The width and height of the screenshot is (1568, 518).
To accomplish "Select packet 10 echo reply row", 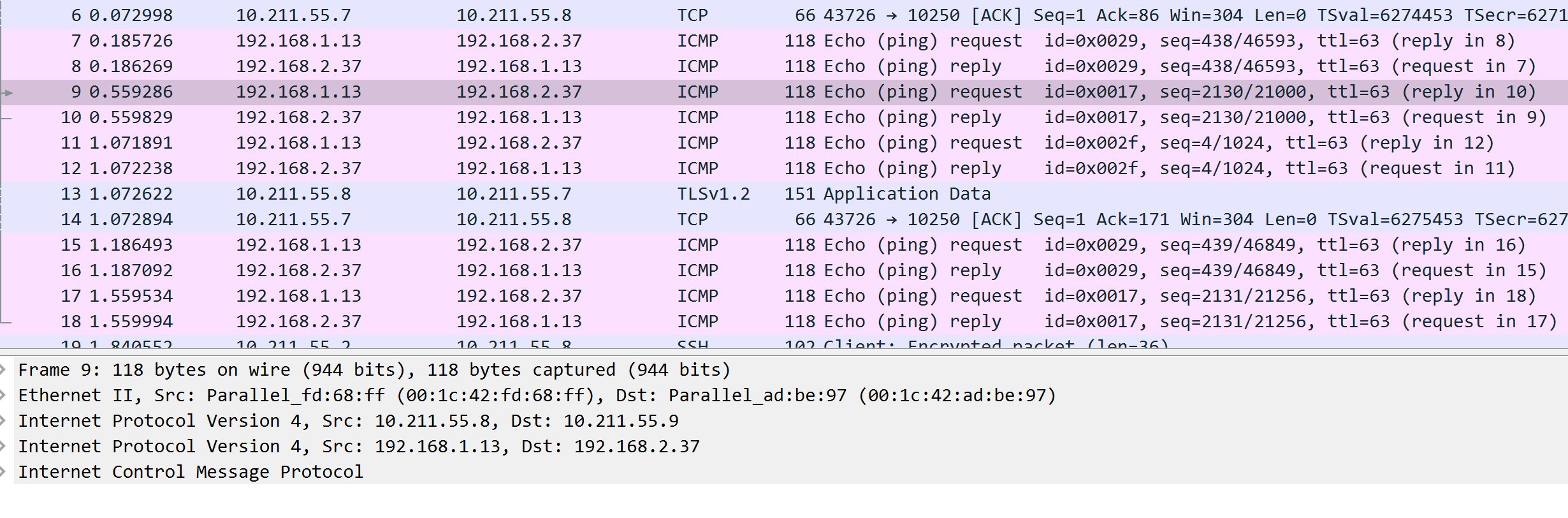I will click(784, 117).
